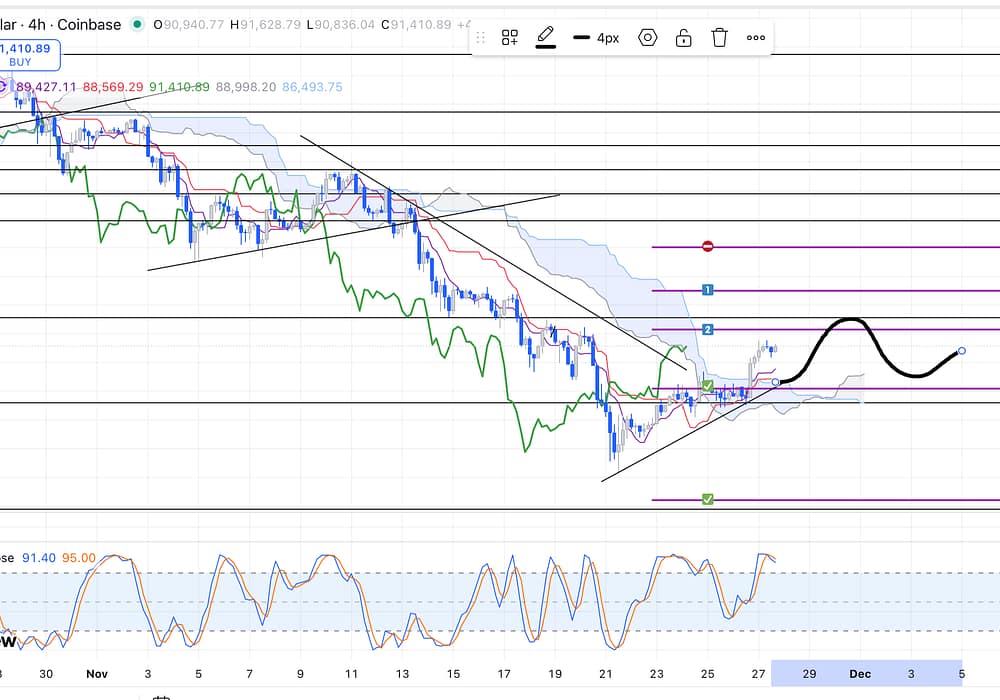
Task: Select the red stop marker on purple line
Action: point(708,246)
